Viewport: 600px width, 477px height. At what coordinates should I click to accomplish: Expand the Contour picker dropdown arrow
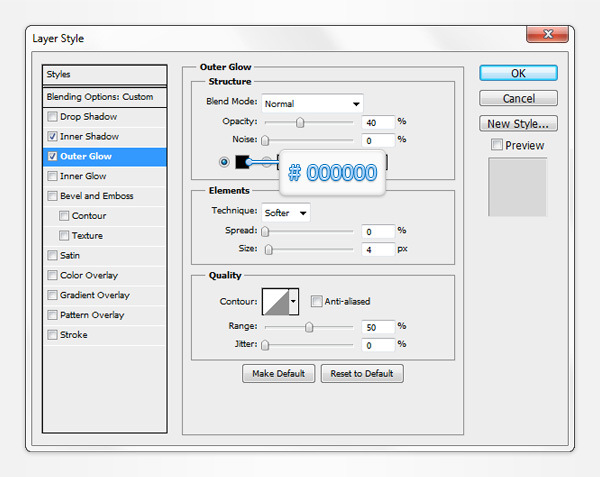click(293, 302)
